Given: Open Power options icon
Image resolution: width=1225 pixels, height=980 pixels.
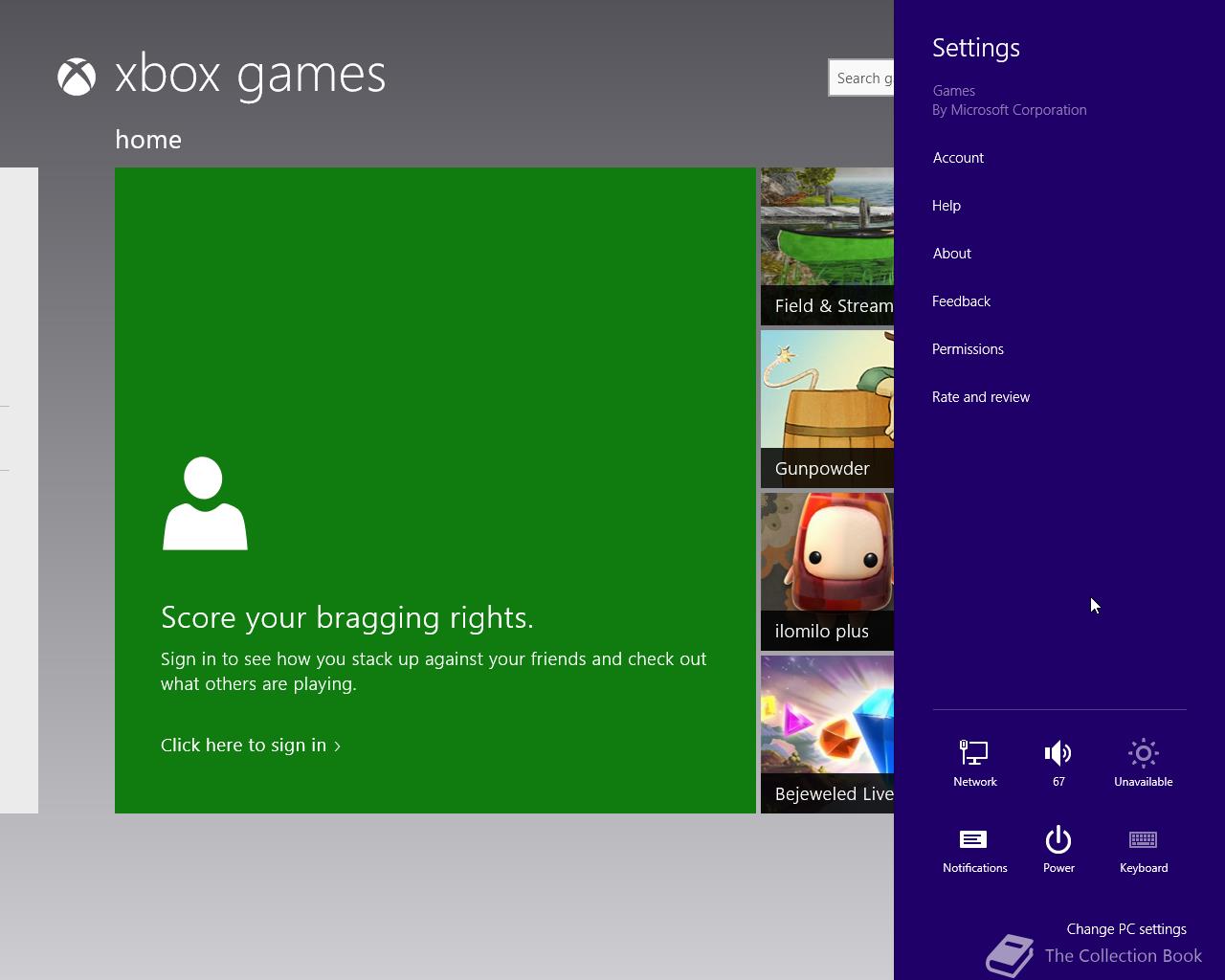Looking at the screenshot, I should click(x=1058, y=850).
